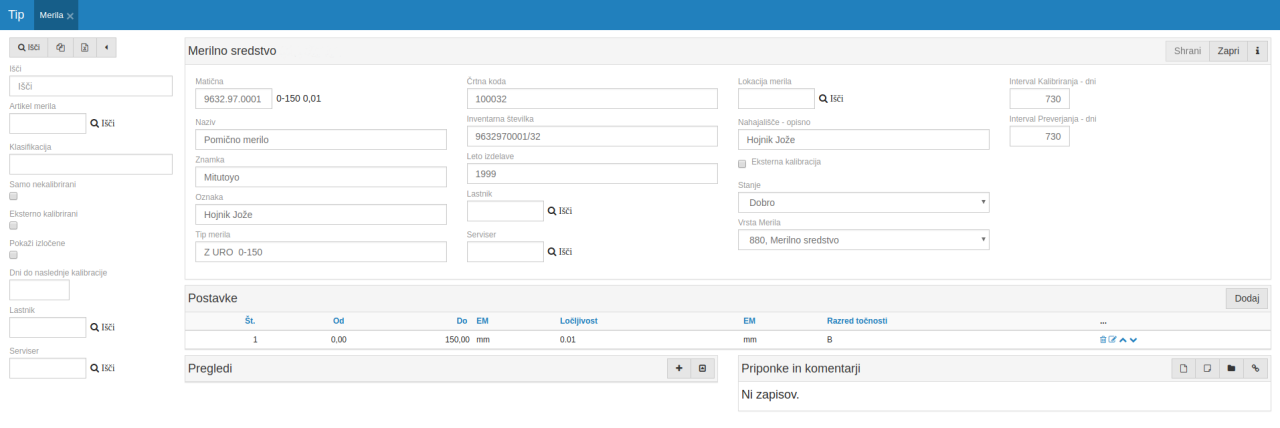Click link icon in Priponke in komentarji
This screenshot has width=1280, height=428.
click(1255, 369)
